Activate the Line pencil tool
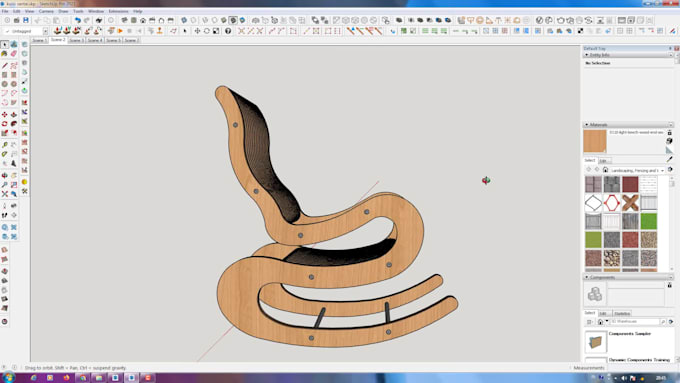680x383 pixels. [4, 66]
